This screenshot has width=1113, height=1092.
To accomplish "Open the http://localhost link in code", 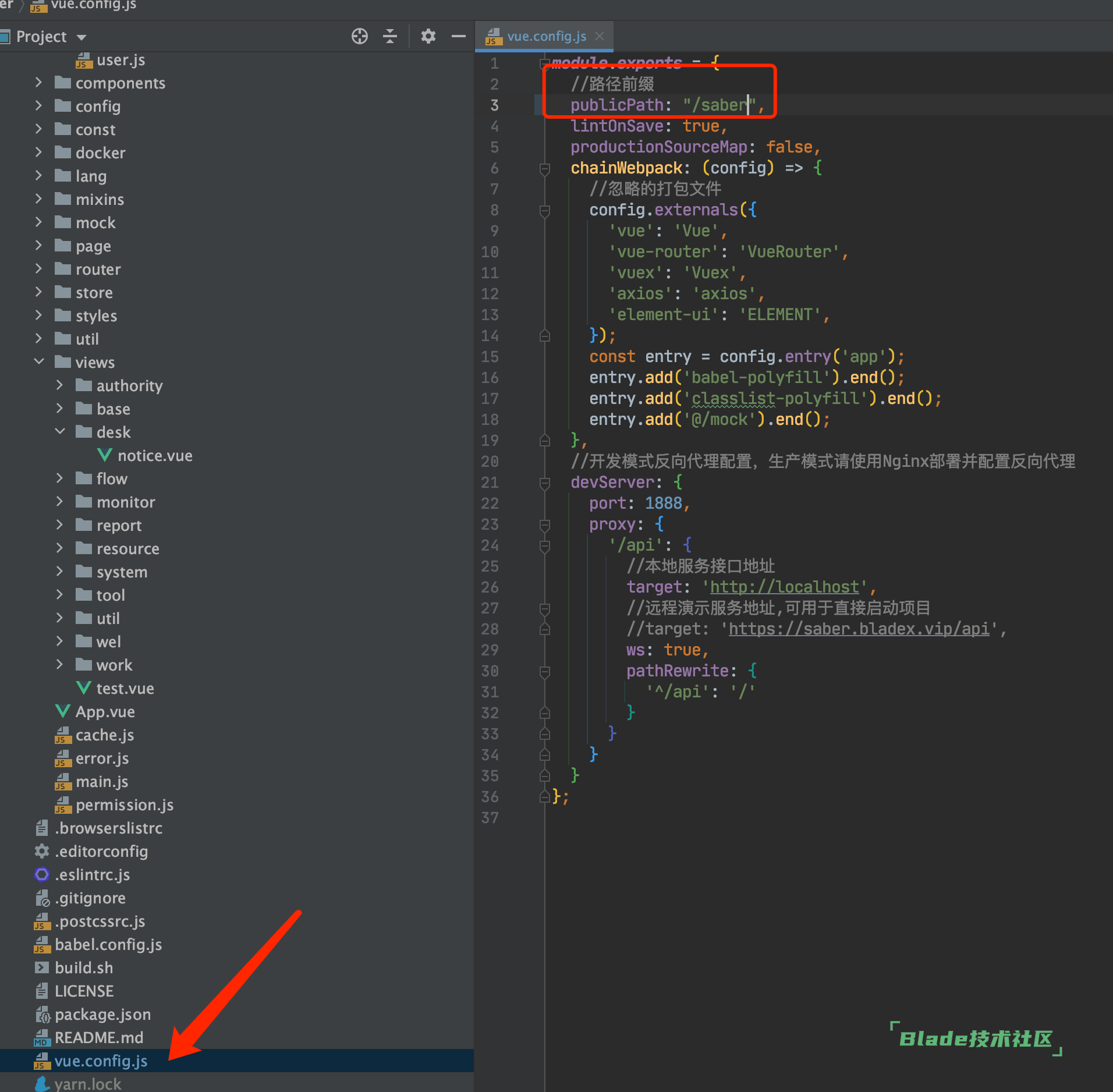I will [785, 587].
